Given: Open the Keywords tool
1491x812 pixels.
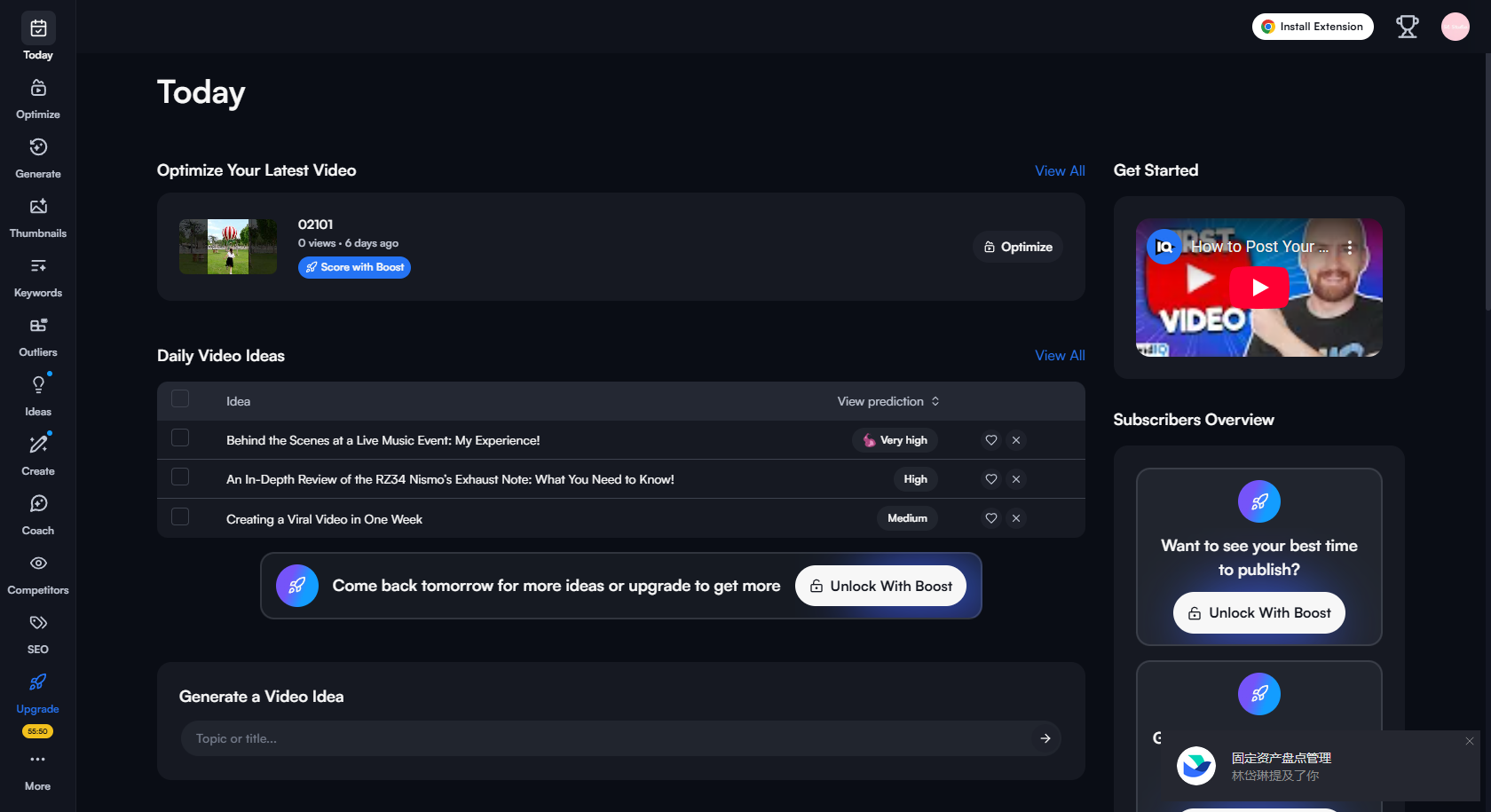Looking at the screenshot, I should [x=38, y=277].
